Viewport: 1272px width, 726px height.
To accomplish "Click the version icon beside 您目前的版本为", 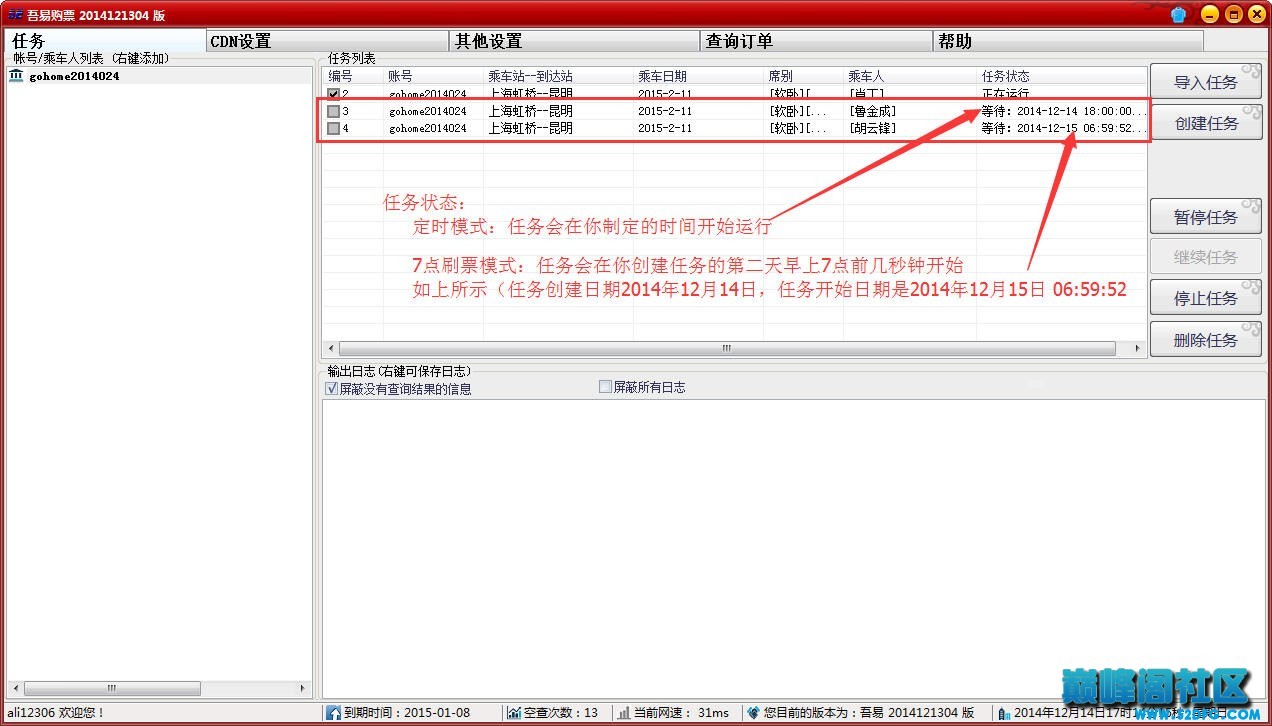I will (x=753, y=713).
